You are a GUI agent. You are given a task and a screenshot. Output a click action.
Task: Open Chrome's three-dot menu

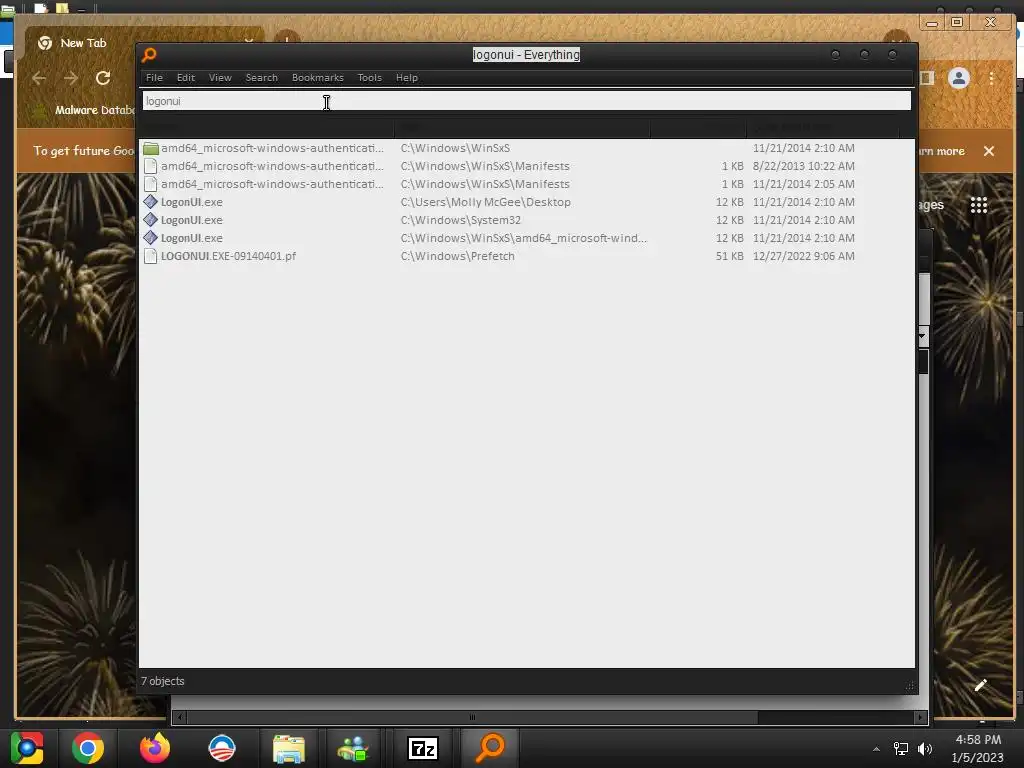pyautogui.click(x=991, y=78)
